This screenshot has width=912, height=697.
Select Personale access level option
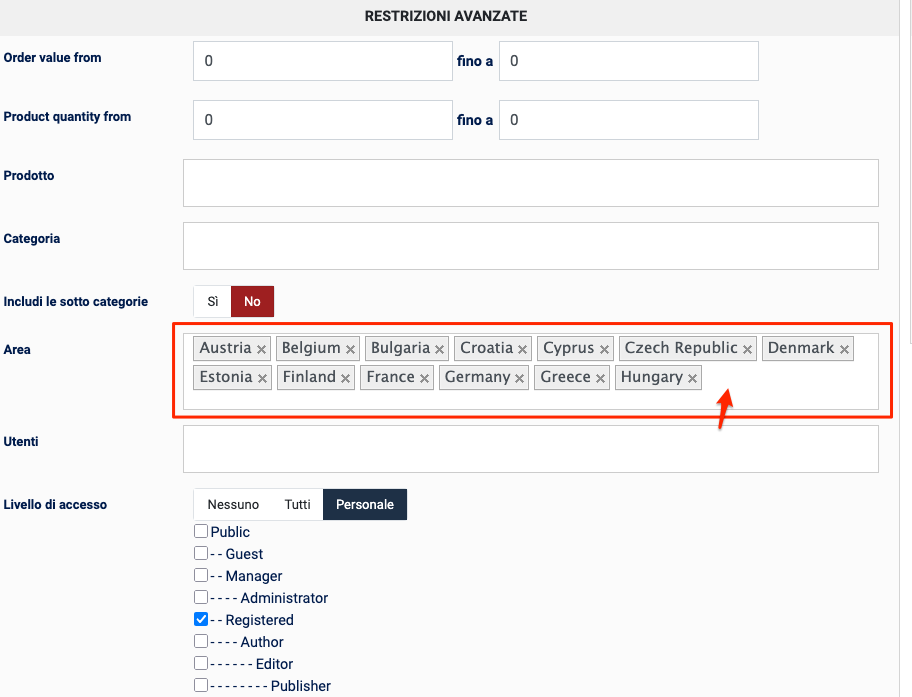[x=365, y=505]
